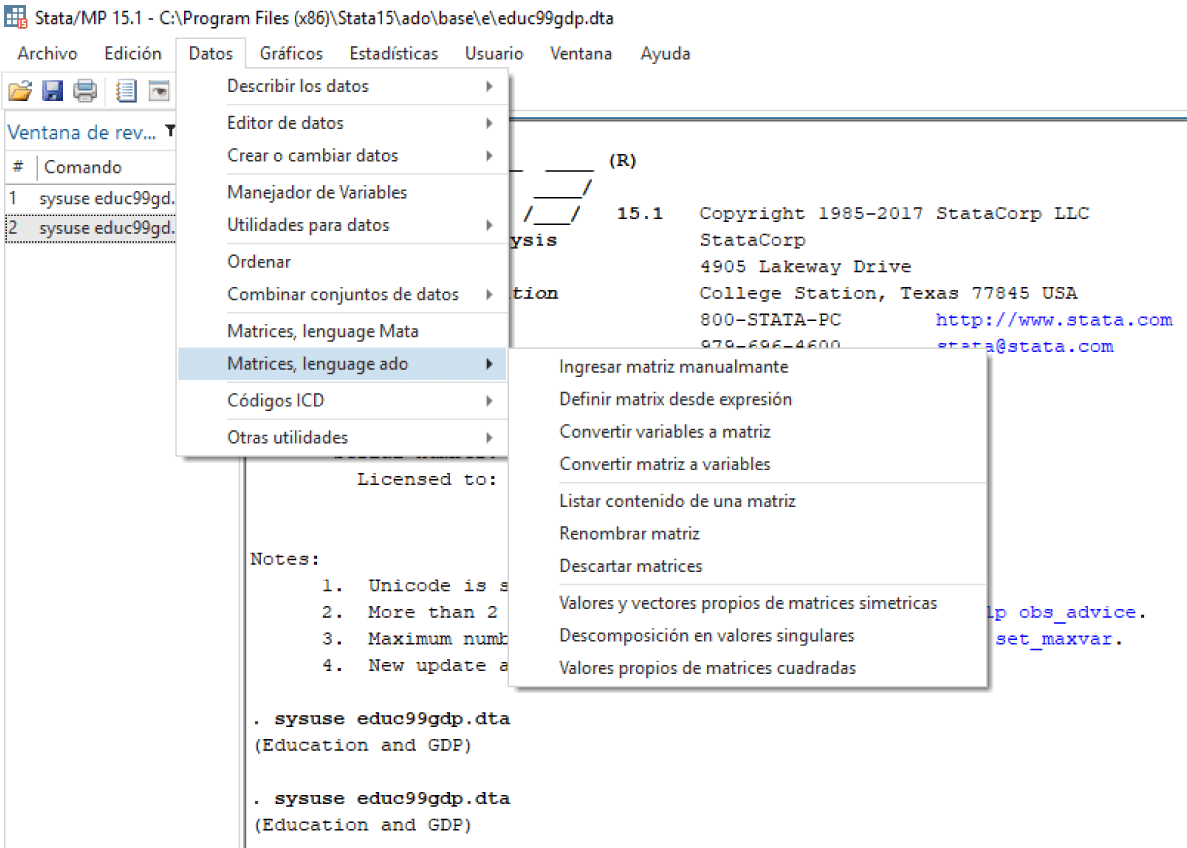Viewport: 1187px width, 848px height.
Task: Click the Licensed to: text
Action: (x=427, y=479)
